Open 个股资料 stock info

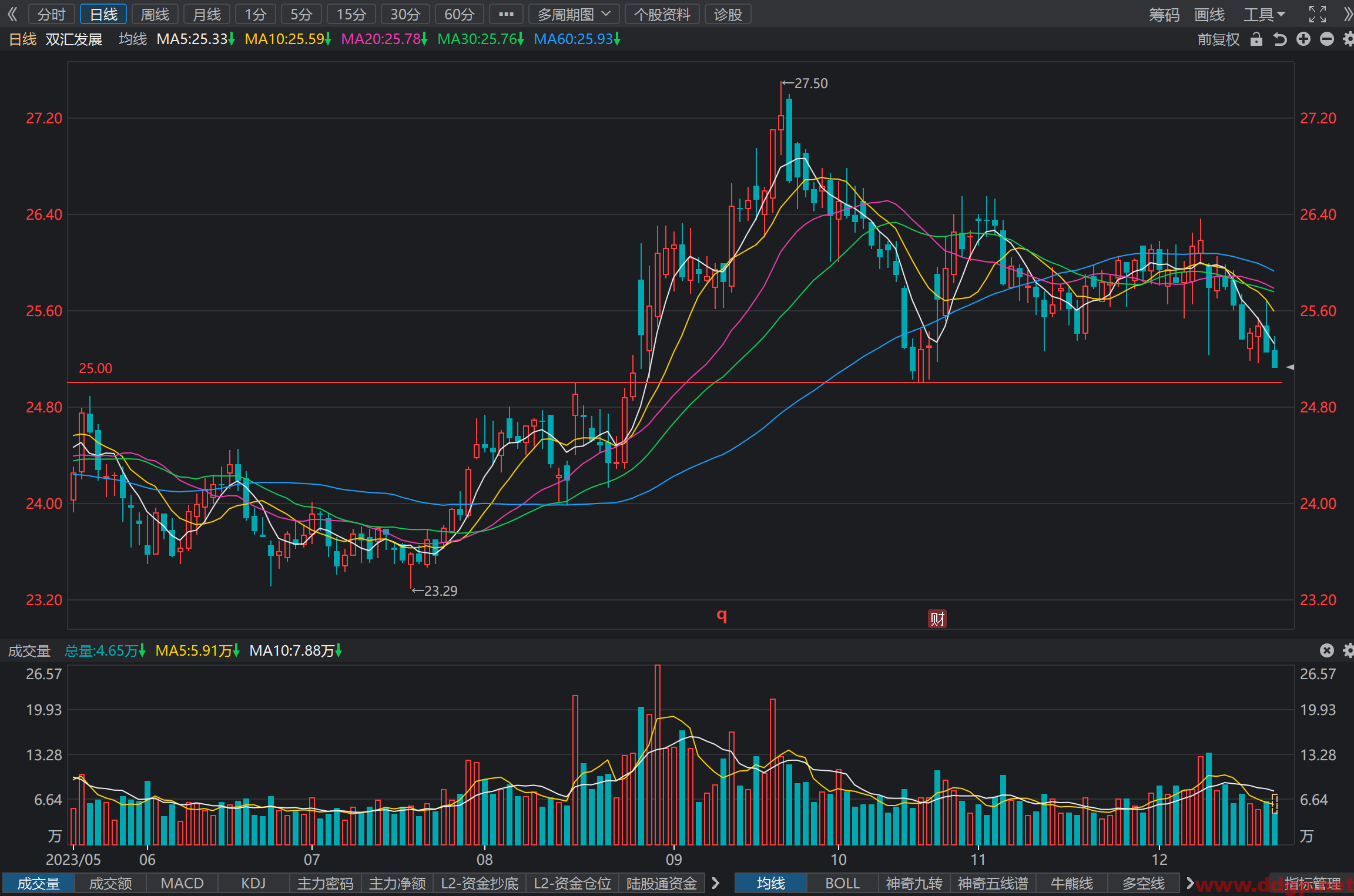(662, 14)
